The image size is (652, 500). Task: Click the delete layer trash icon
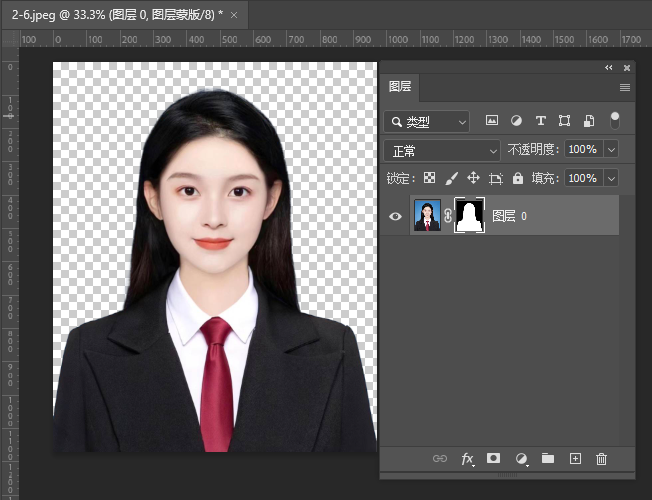pos(601,458)
